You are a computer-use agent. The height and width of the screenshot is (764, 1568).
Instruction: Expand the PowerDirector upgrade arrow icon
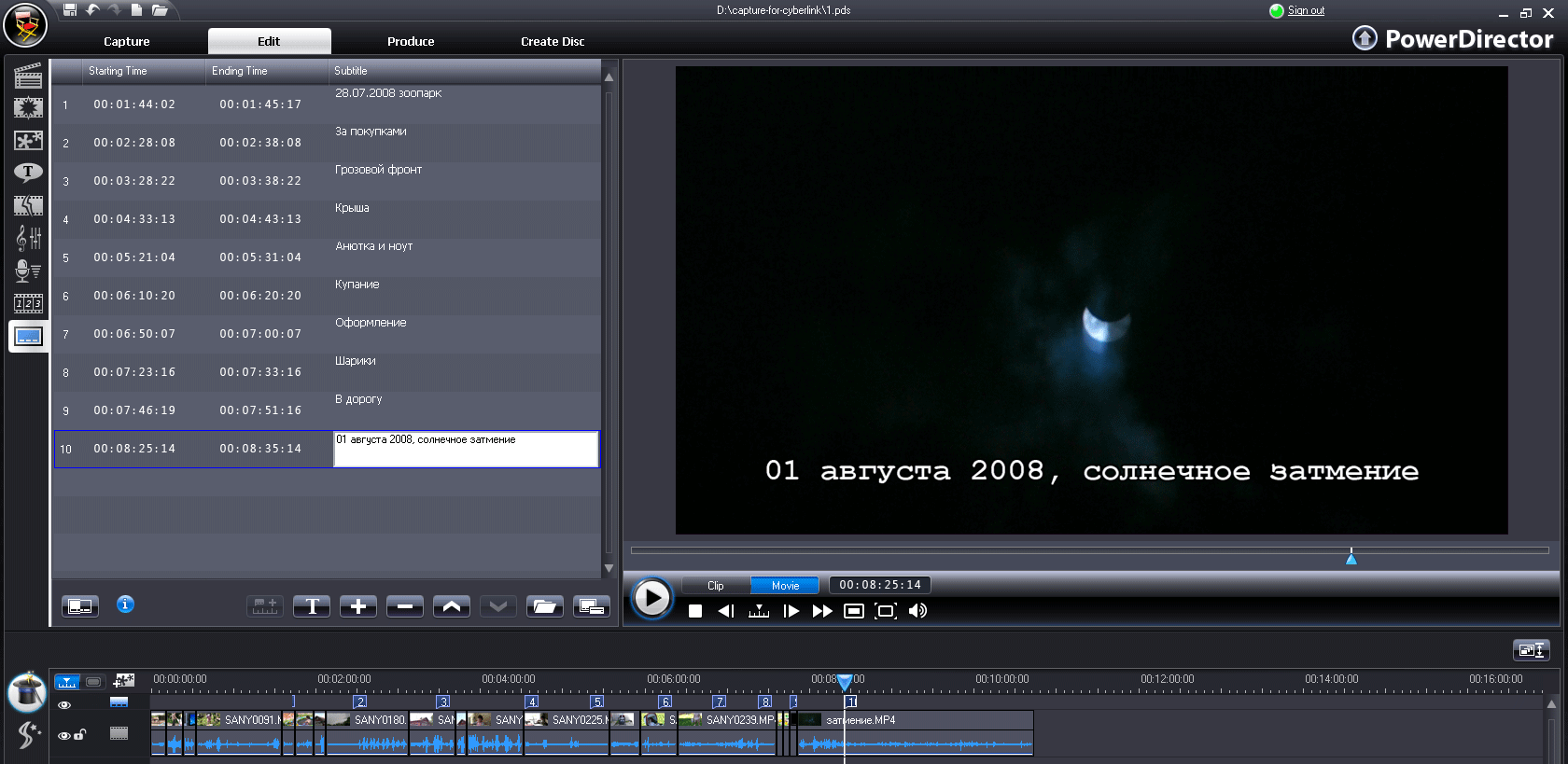(x=1365, y=38)
